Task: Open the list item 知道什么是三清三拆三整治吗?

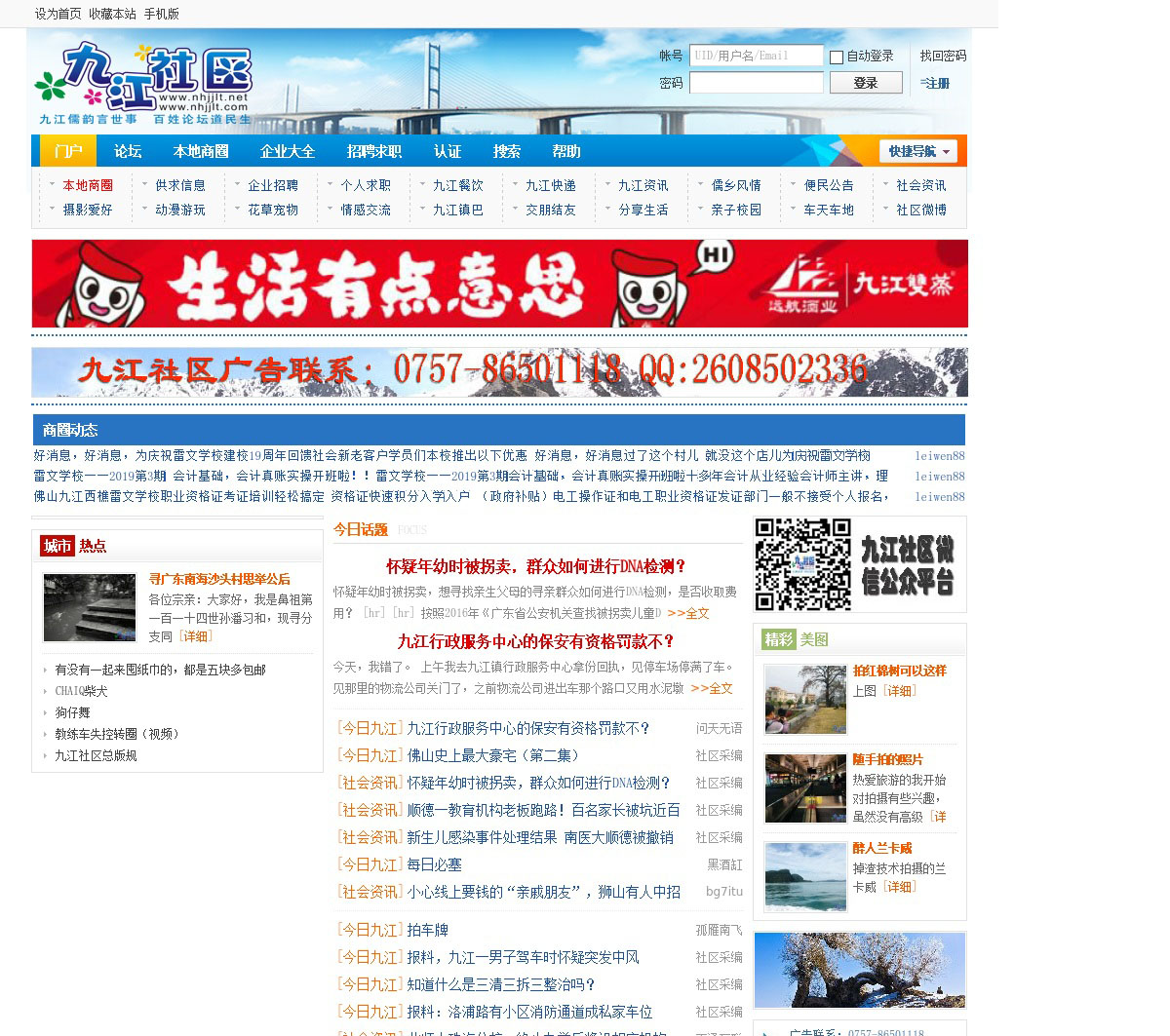Action: 501,984
